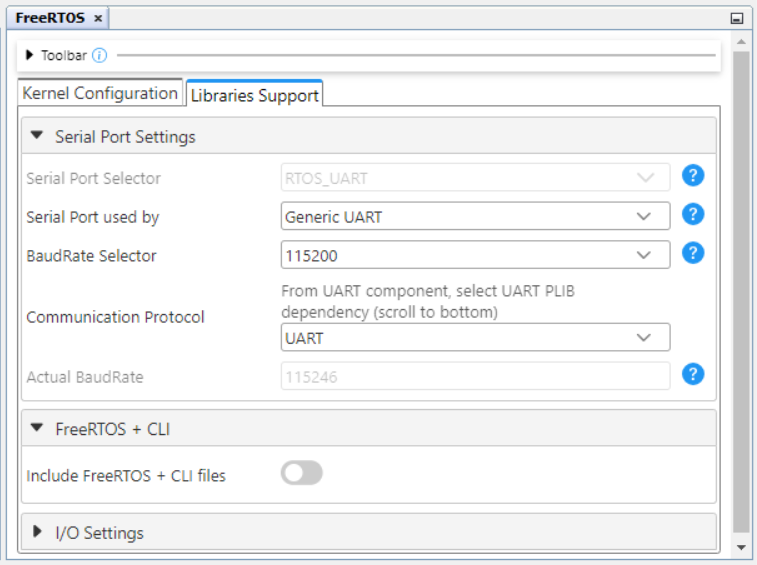The width and height of the screenshot is (757, 565).
Task: Minimize the FreeRTOS panel
Action: click(737, 18)
